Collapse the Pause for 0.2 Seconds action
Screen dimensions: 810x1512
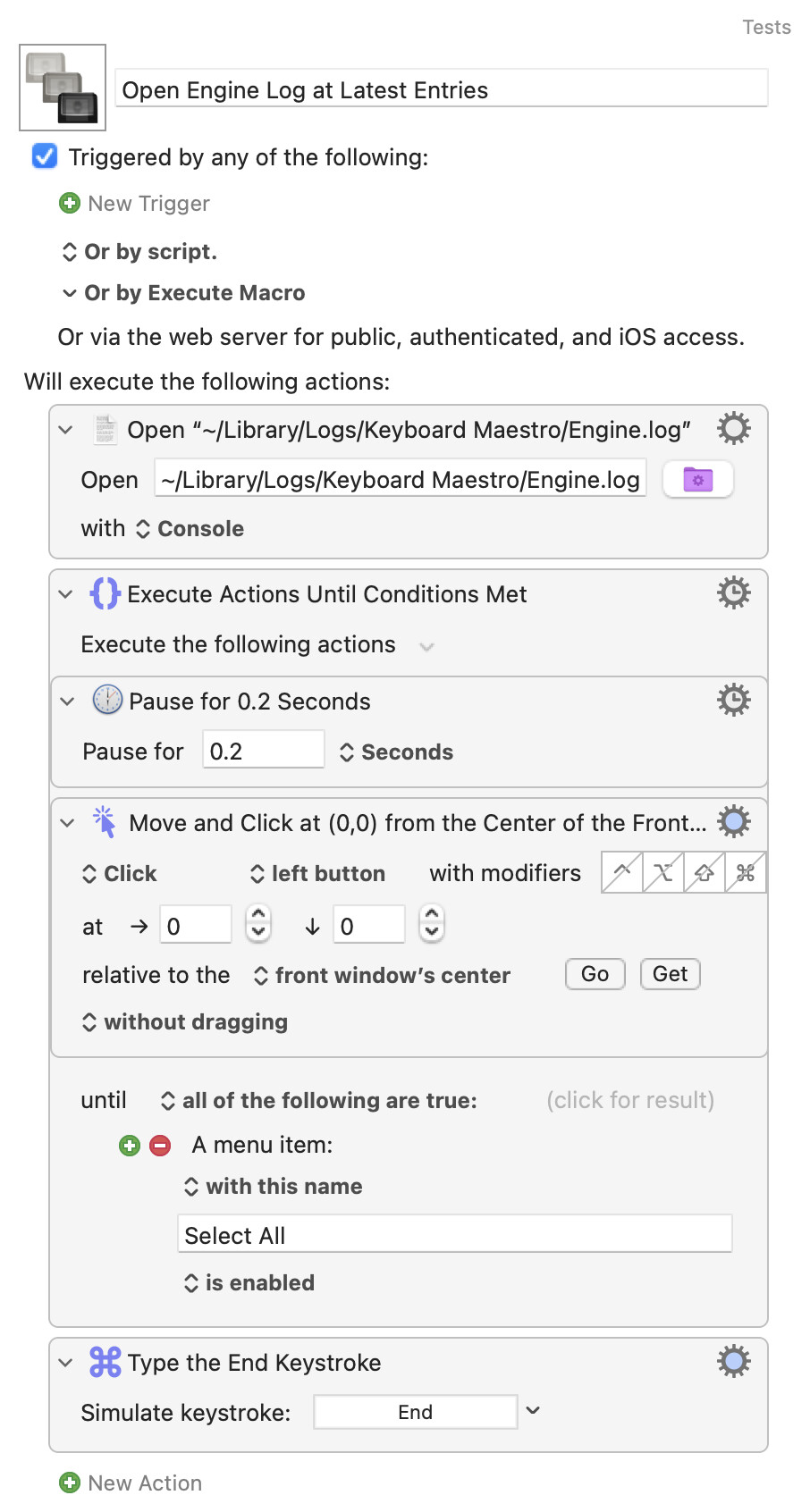point(67,701)
